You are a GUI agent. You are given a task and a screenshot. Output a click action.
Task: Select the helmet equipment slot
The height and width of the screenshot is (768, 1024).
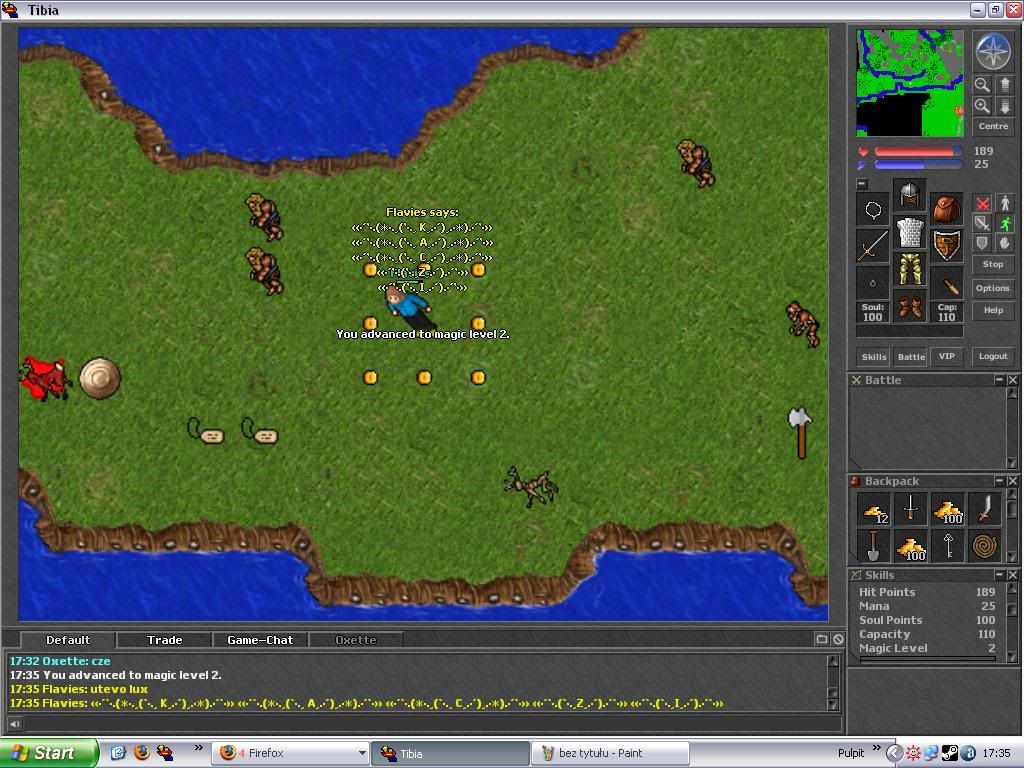click(x=910, y=195)
